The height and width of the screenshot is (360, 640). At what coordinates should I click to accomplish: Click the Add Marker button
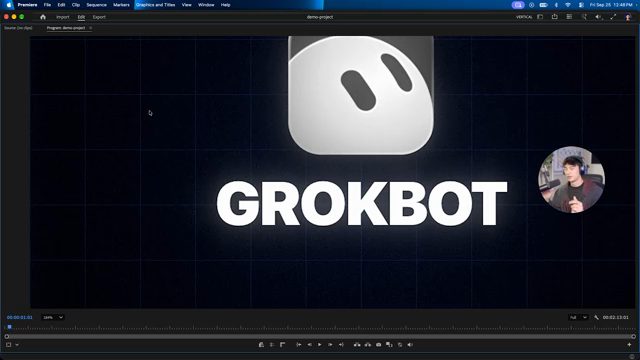coord(261,345)
